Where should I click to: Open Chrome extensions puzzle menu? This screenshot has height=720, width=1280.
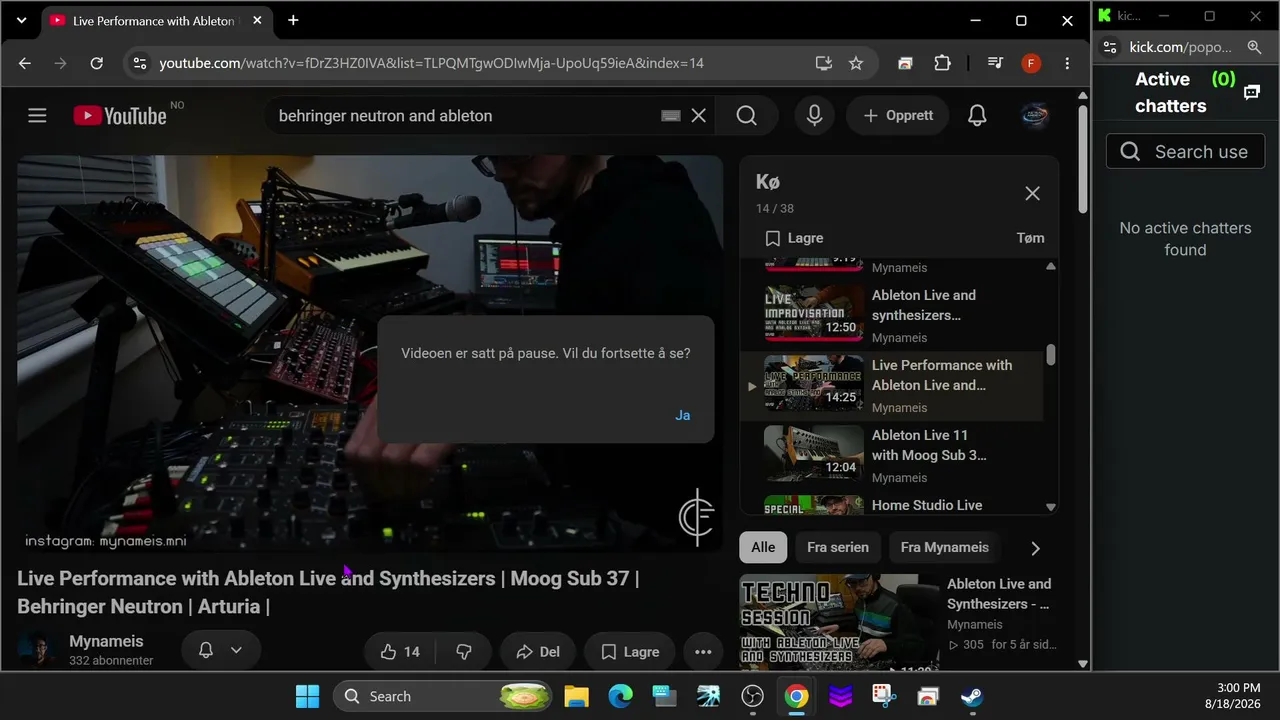coord(942,63)
